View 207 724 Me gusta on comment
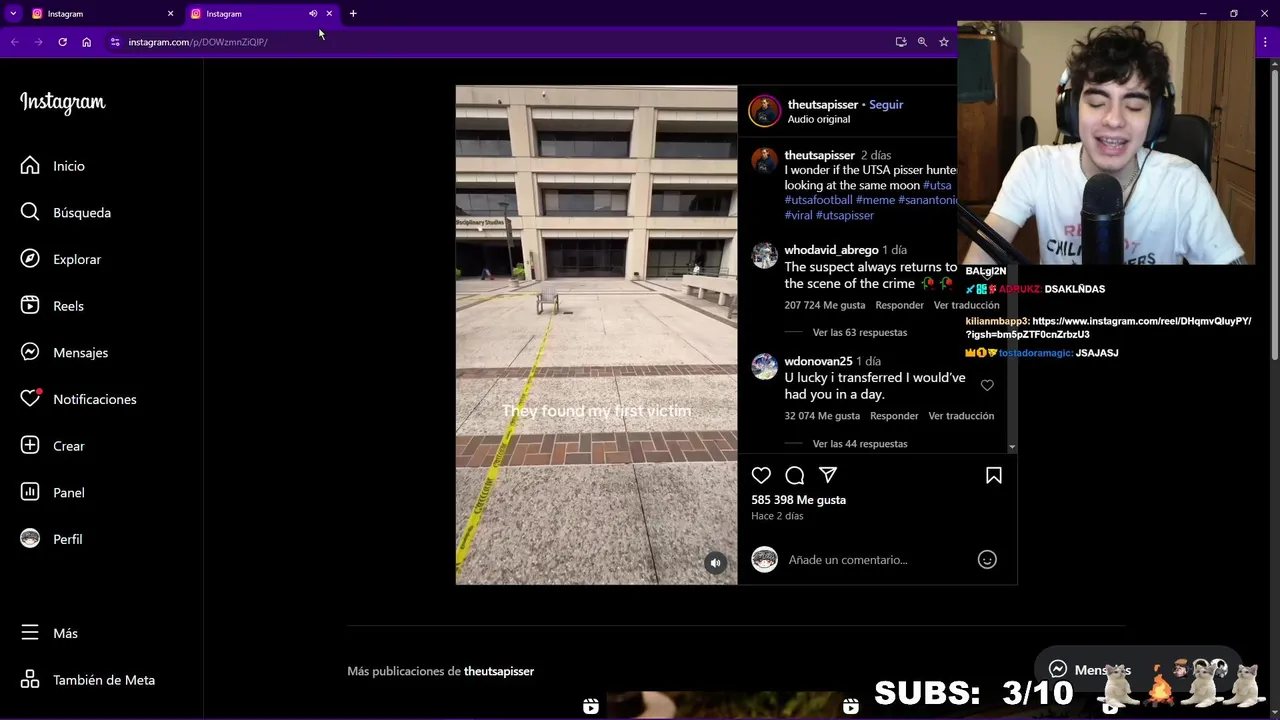Viewport: 1280px width, 720px height. click(x=824, y=305)
